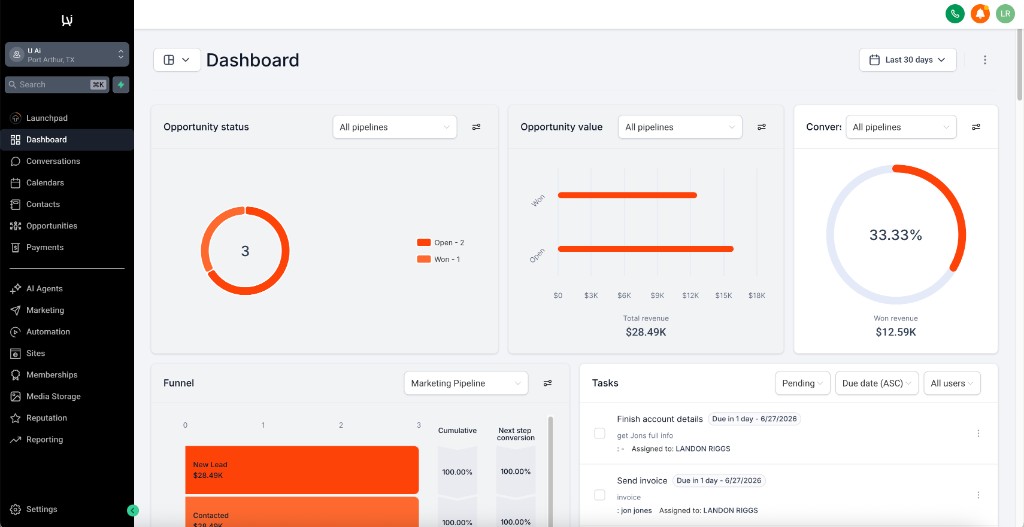Screen dimensions: 1024x527
Task: Click the Contacted funnel stage bar
Action: coord(302,511)
